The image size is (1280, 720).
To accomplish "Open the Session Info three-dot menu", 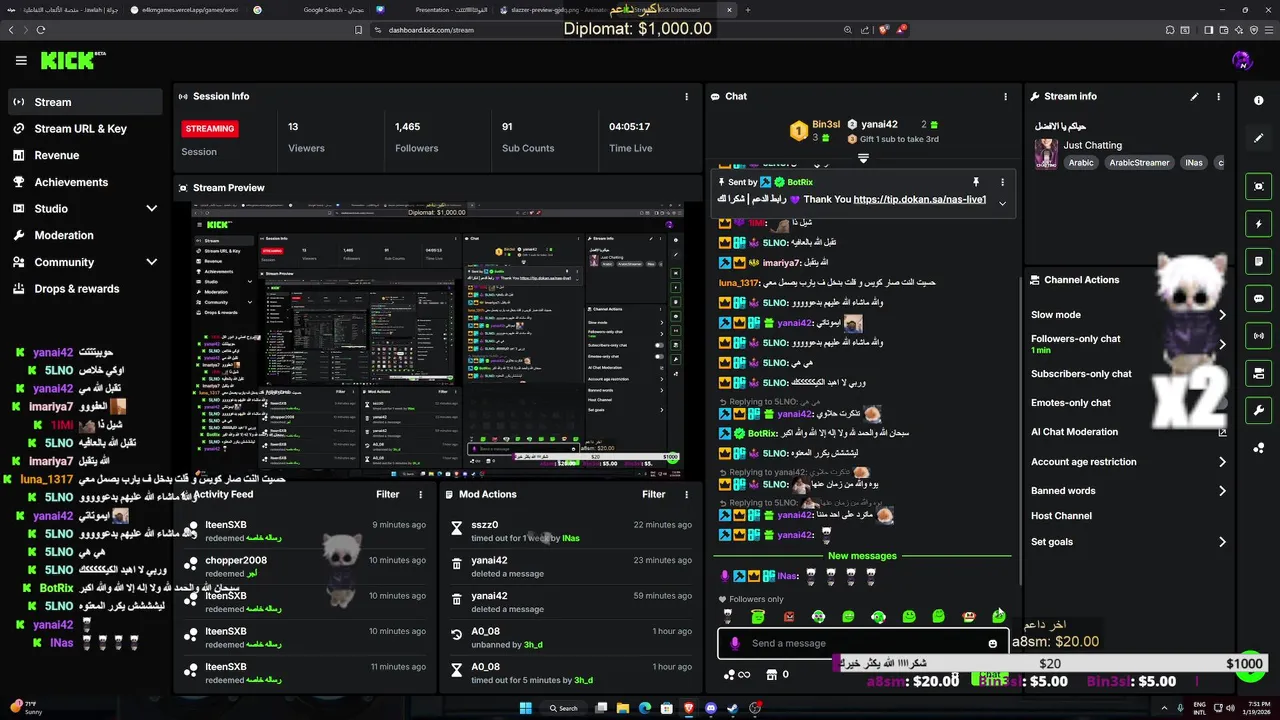I will 686,97.
